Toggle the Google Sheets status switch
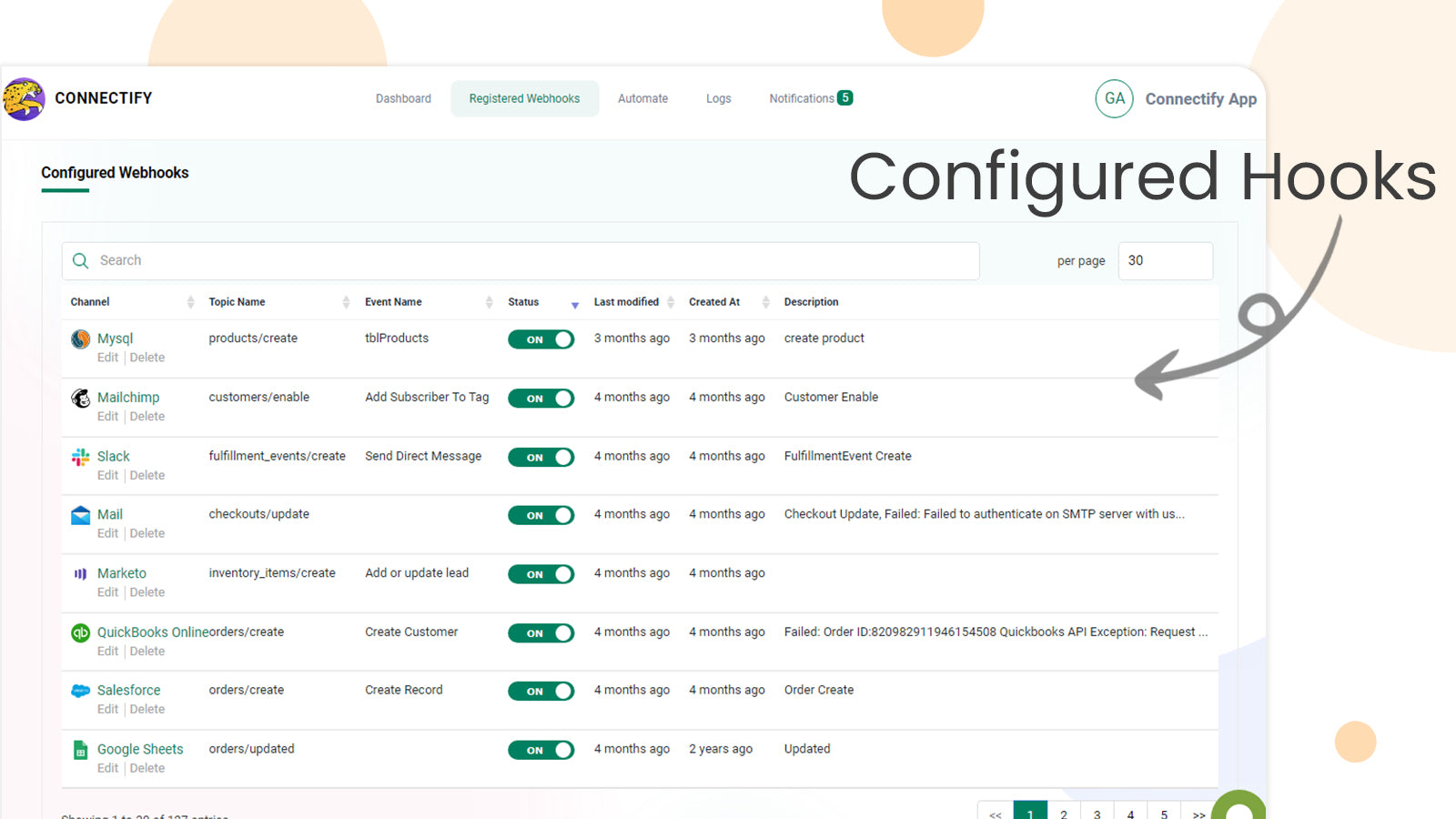The width and height of the screenshot is (1456, 819). pos(541,750)
